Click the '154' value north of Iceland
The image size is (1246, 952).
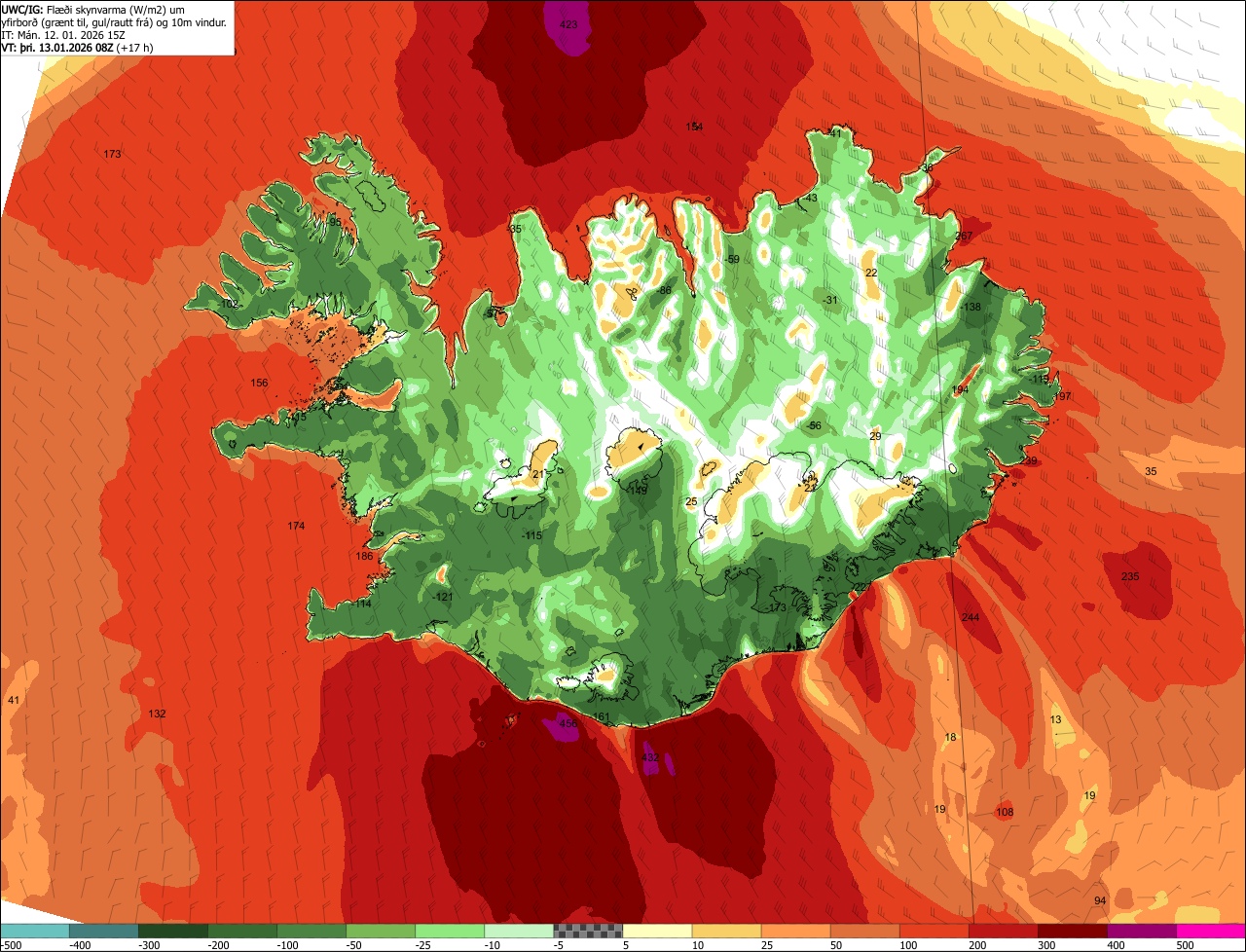694,127
